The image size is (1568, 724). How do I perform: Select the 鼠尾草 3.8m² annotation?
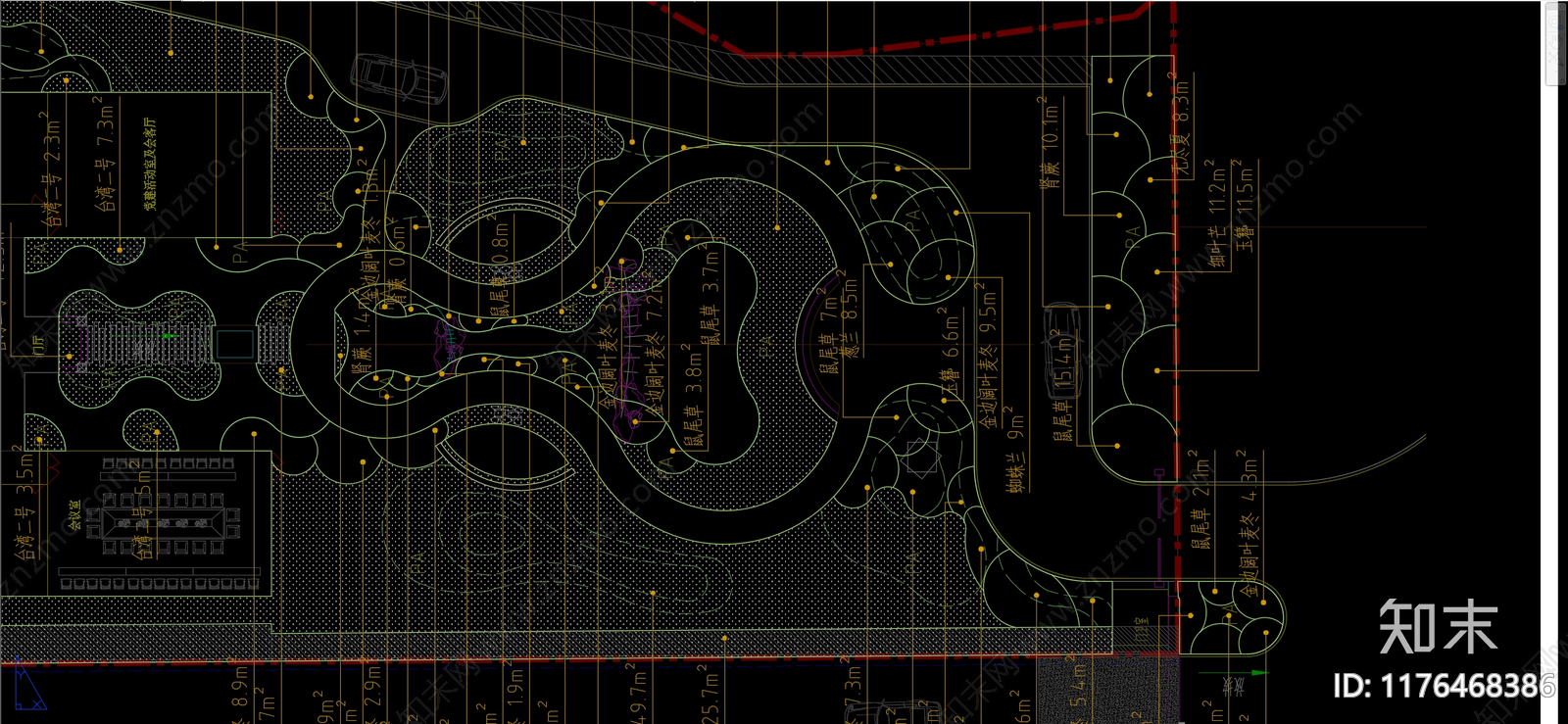click(x=693, y=395)
